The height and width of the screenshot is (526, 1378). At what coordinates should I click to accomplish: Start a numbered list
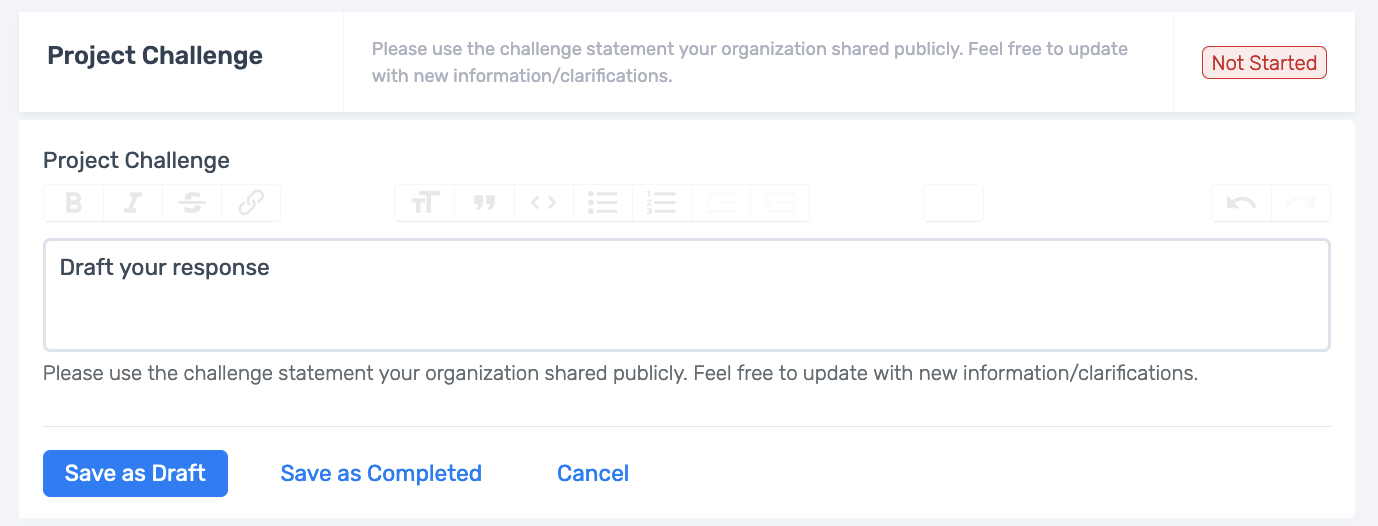coord(661,203)
